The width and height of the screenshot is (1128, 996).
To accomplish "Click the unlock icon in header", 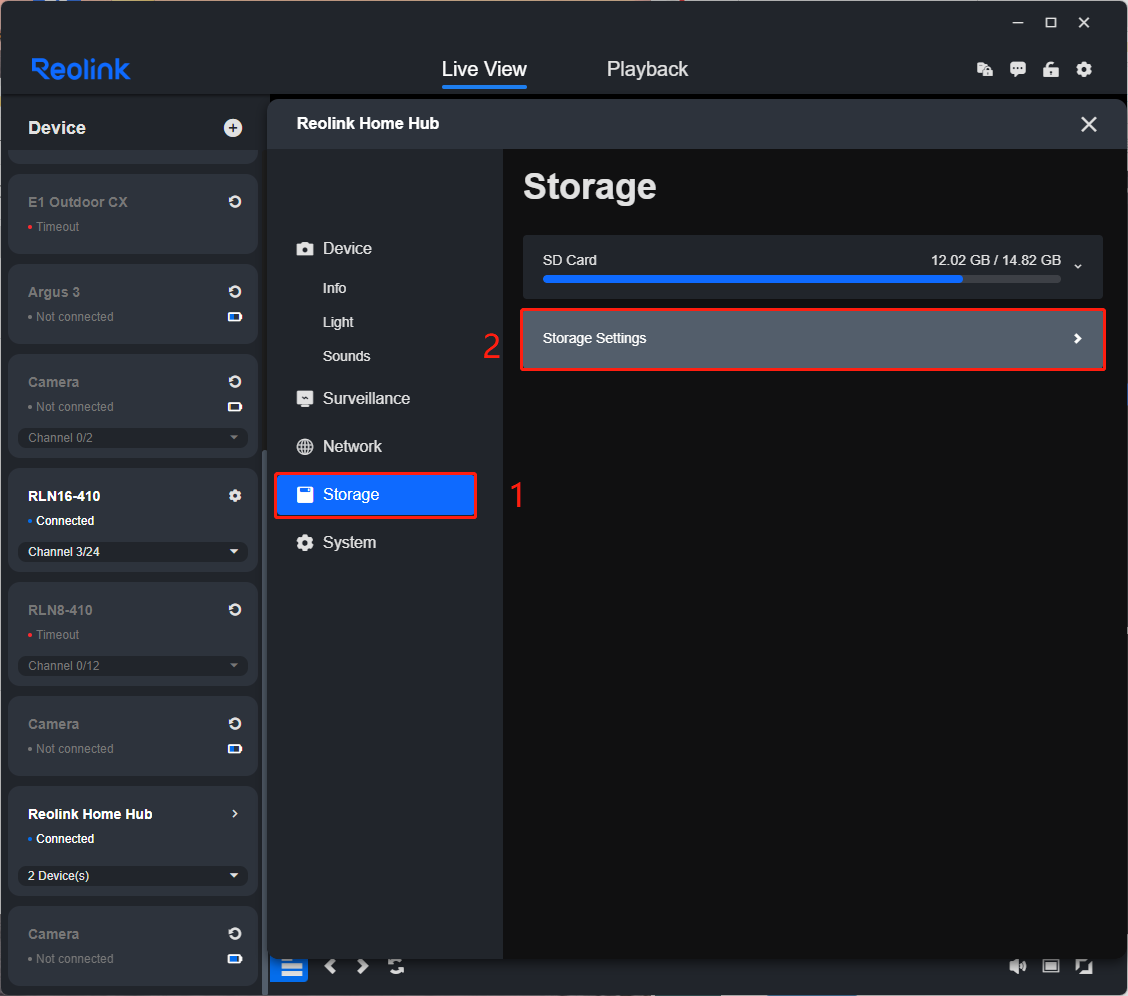I will tap(1050, 69).
